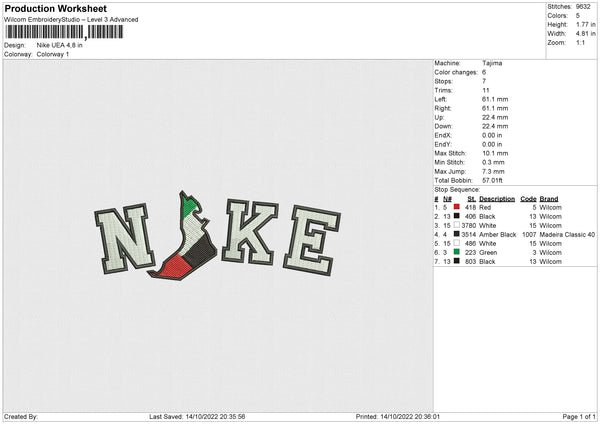
Task: Select the 'EndX:' label
Action: tap(443, 135)
